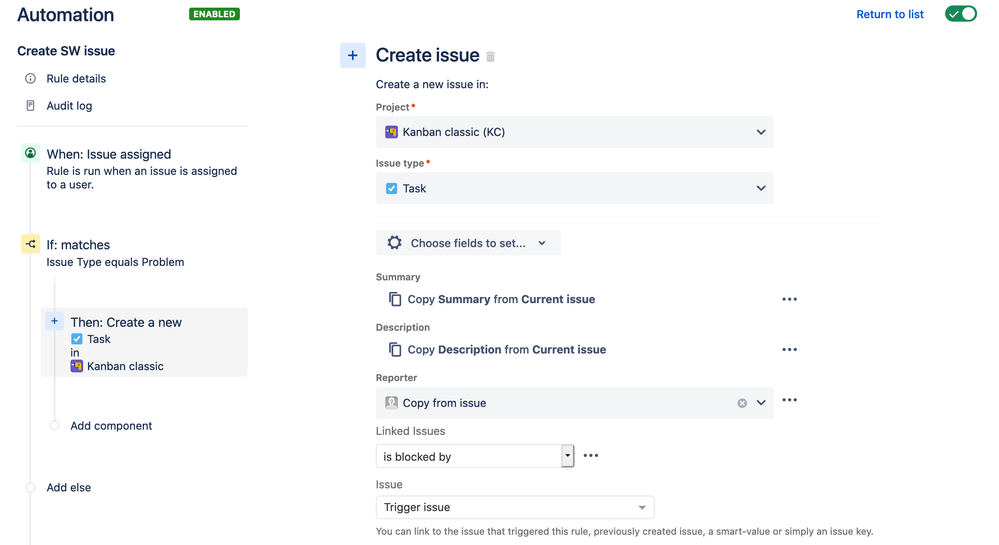Image resolution: width=999 pixels, height=545 pixels.
Task: Click the Task issue type icon in dropdown
Action: click(391, 188)
